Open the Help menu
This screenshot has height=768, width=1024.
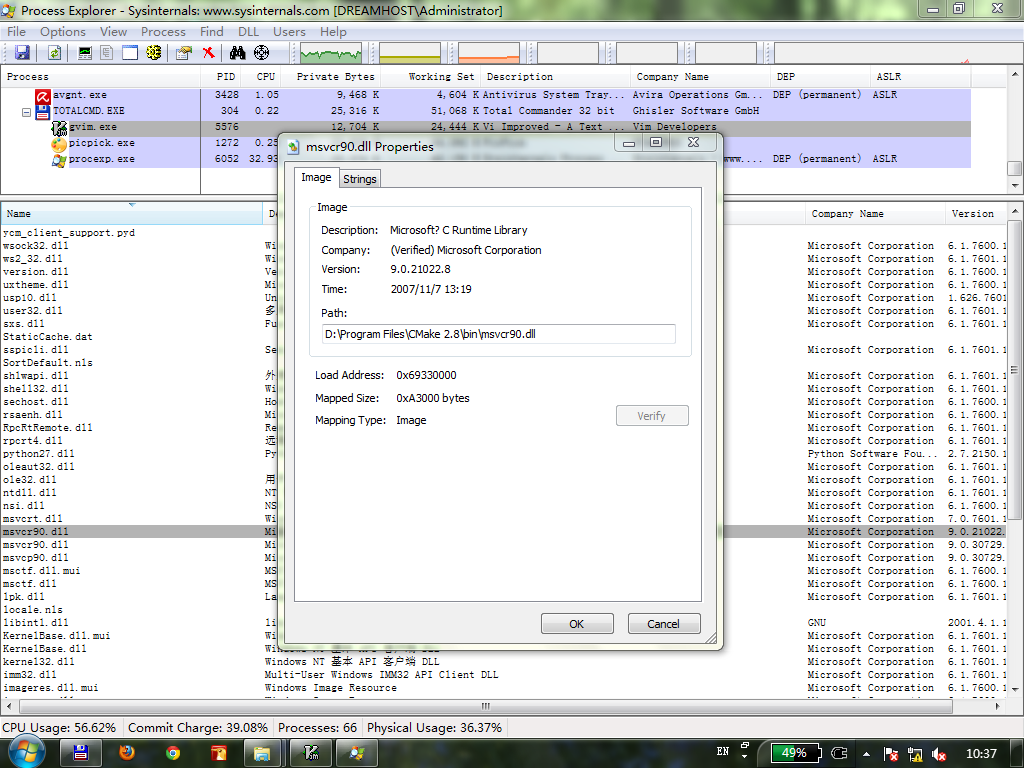[x=333, y=31]
